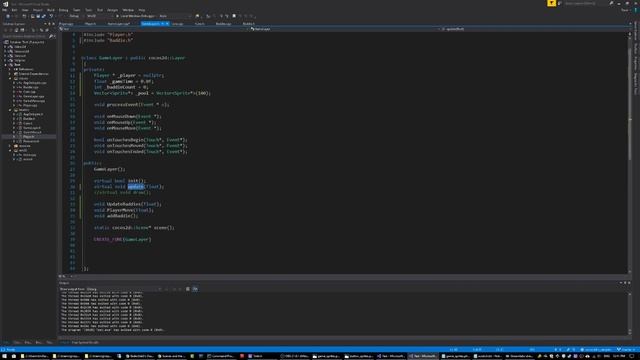Select Player.cpp in Solution Explorer
Viewport: 640px width, 360px height.
pos(30,105)
